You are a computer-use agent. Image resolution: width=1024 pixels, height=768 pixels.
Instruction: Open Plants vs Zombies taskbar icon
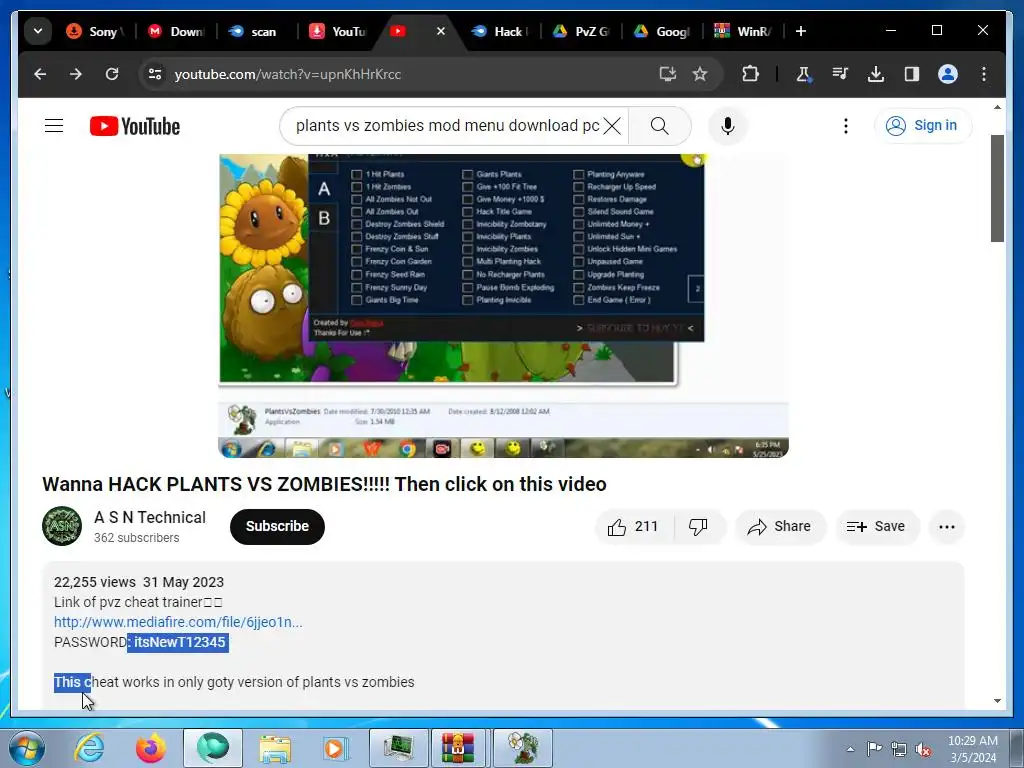point(523,748)
